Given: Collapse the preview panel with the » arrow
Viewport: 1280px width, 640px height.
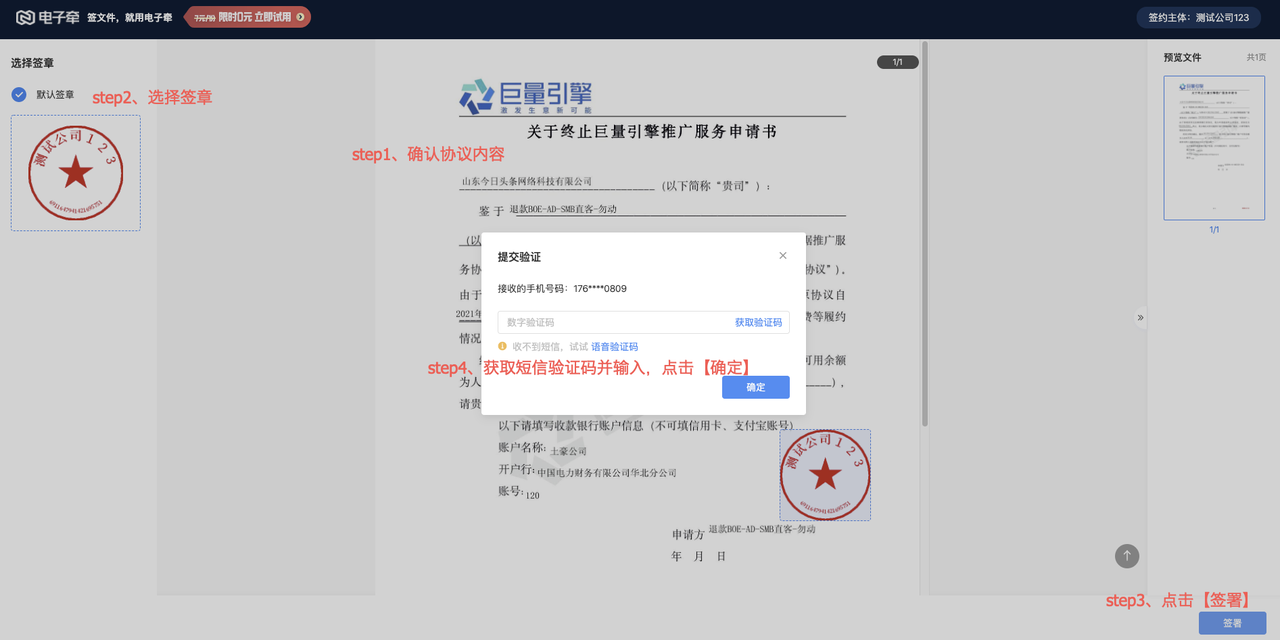Looking at the screenshot, I should tap(1141, 318).
